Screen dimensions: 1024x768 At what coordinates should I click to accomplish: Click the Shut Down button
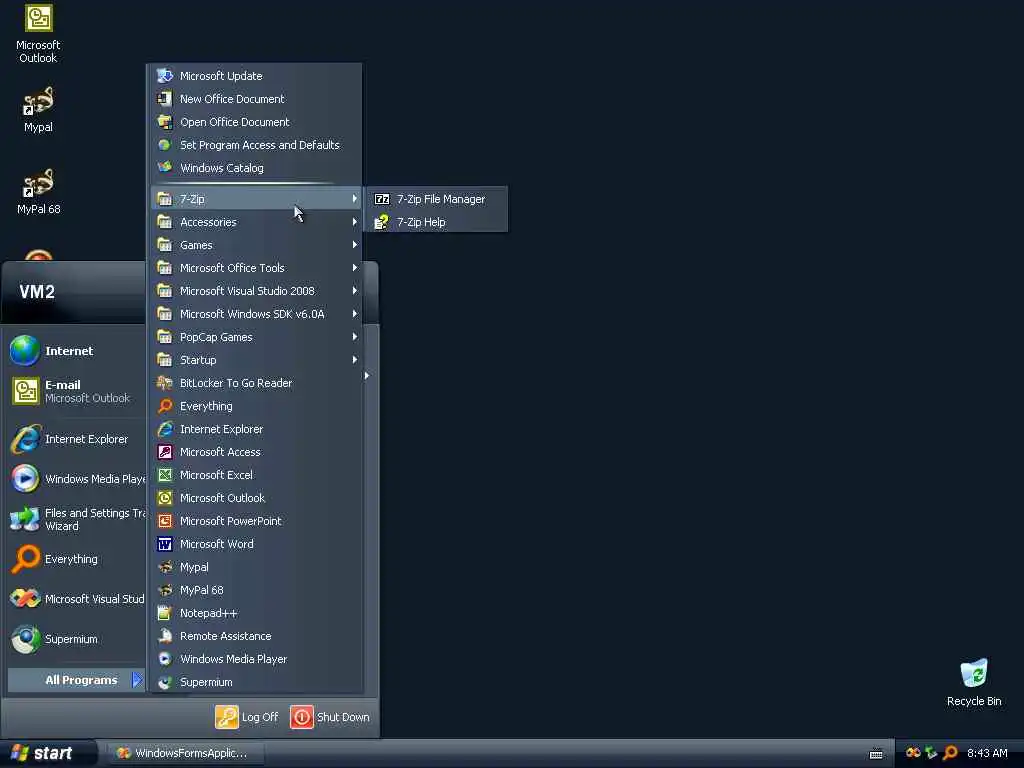pyautogui.click(x=330, y=717)
